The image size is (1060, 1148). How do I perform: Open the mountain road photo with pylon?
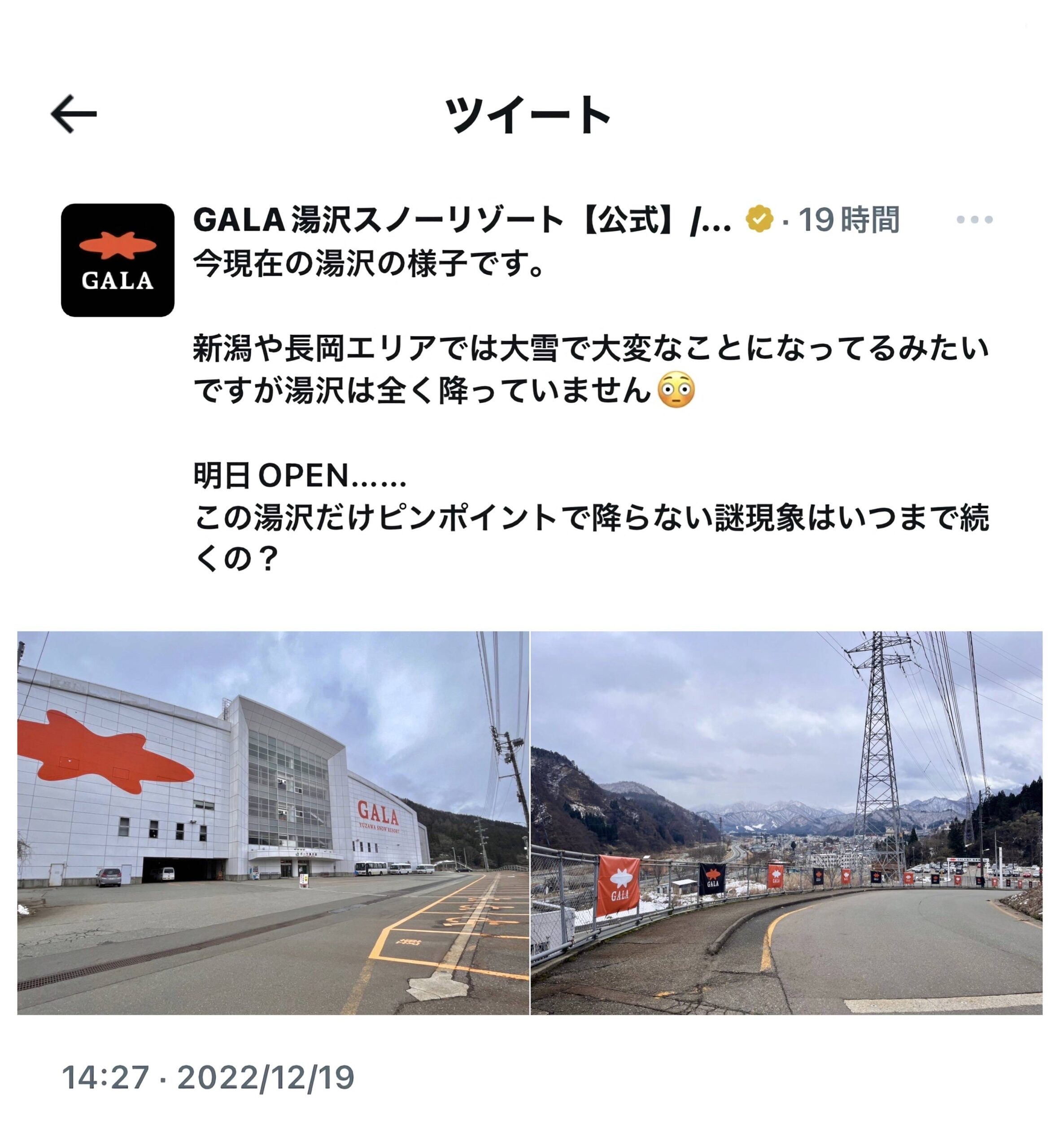coord(786,822)
